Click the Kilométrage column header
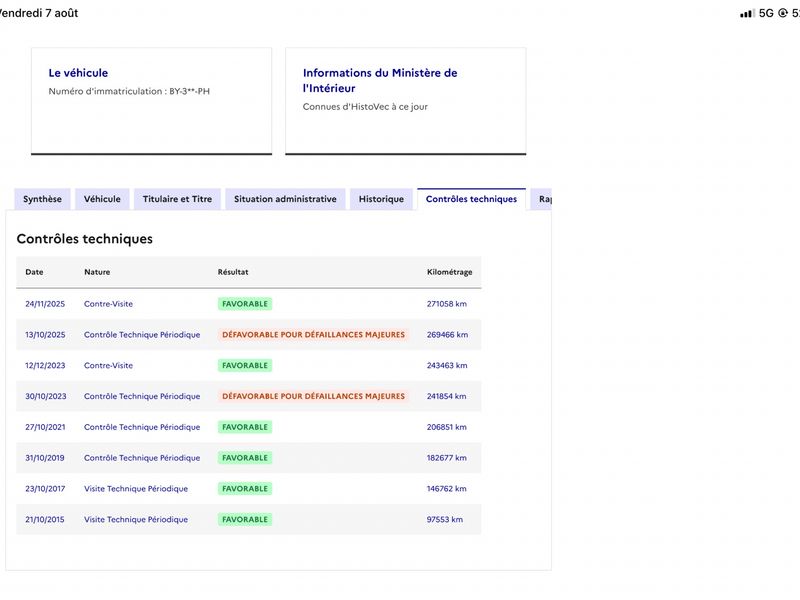This screenshot has height=600, width=800. (x=449, y=272)
